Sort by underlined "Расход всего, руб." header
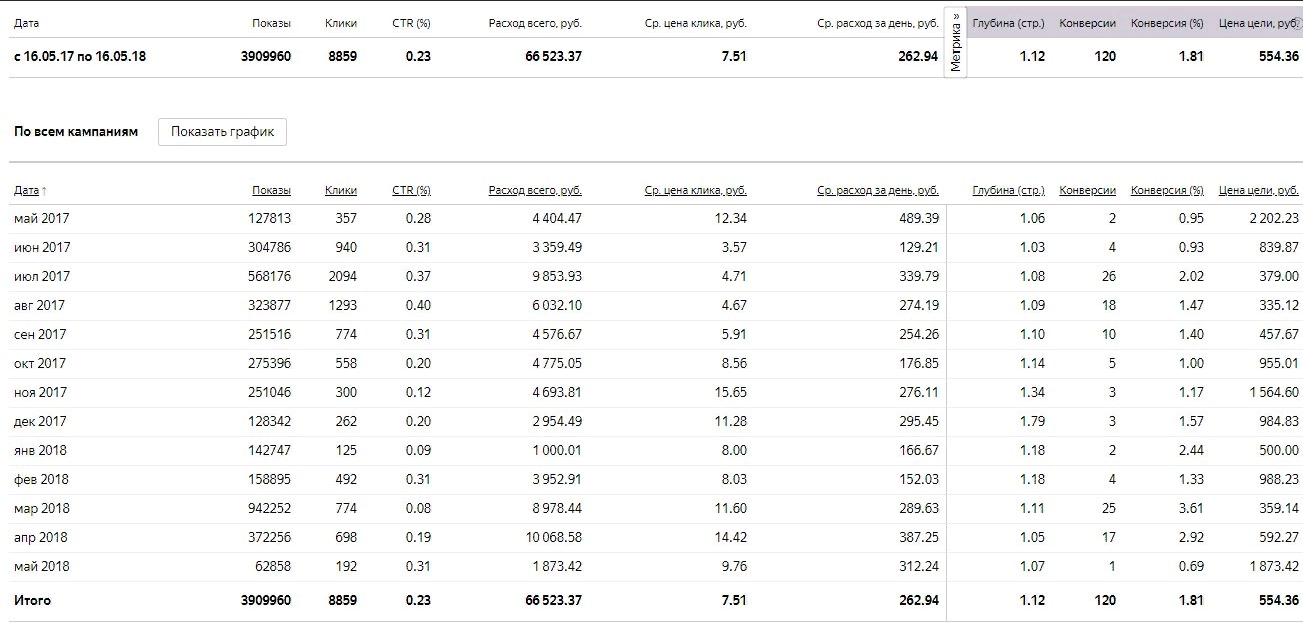 (535, 190)
